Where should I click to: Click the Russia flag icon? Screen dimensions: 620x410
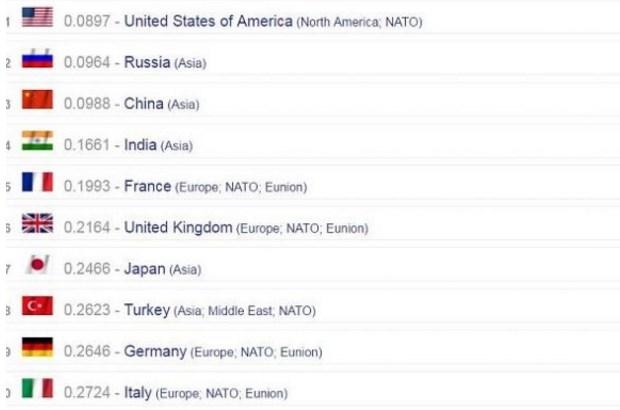[x=37, y=59]
